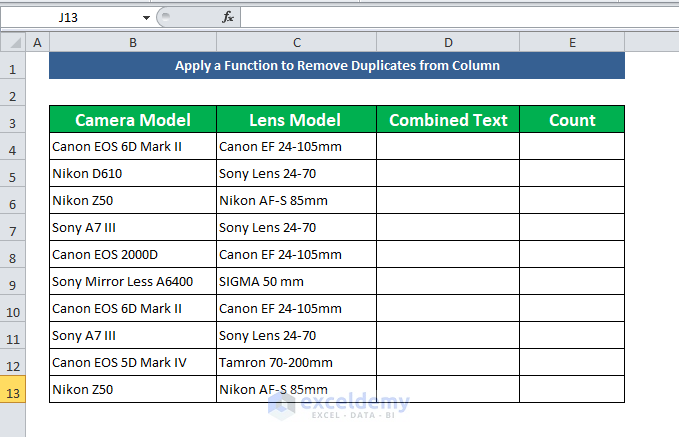
Task: Select row 12 header
Action: (13, 362)
